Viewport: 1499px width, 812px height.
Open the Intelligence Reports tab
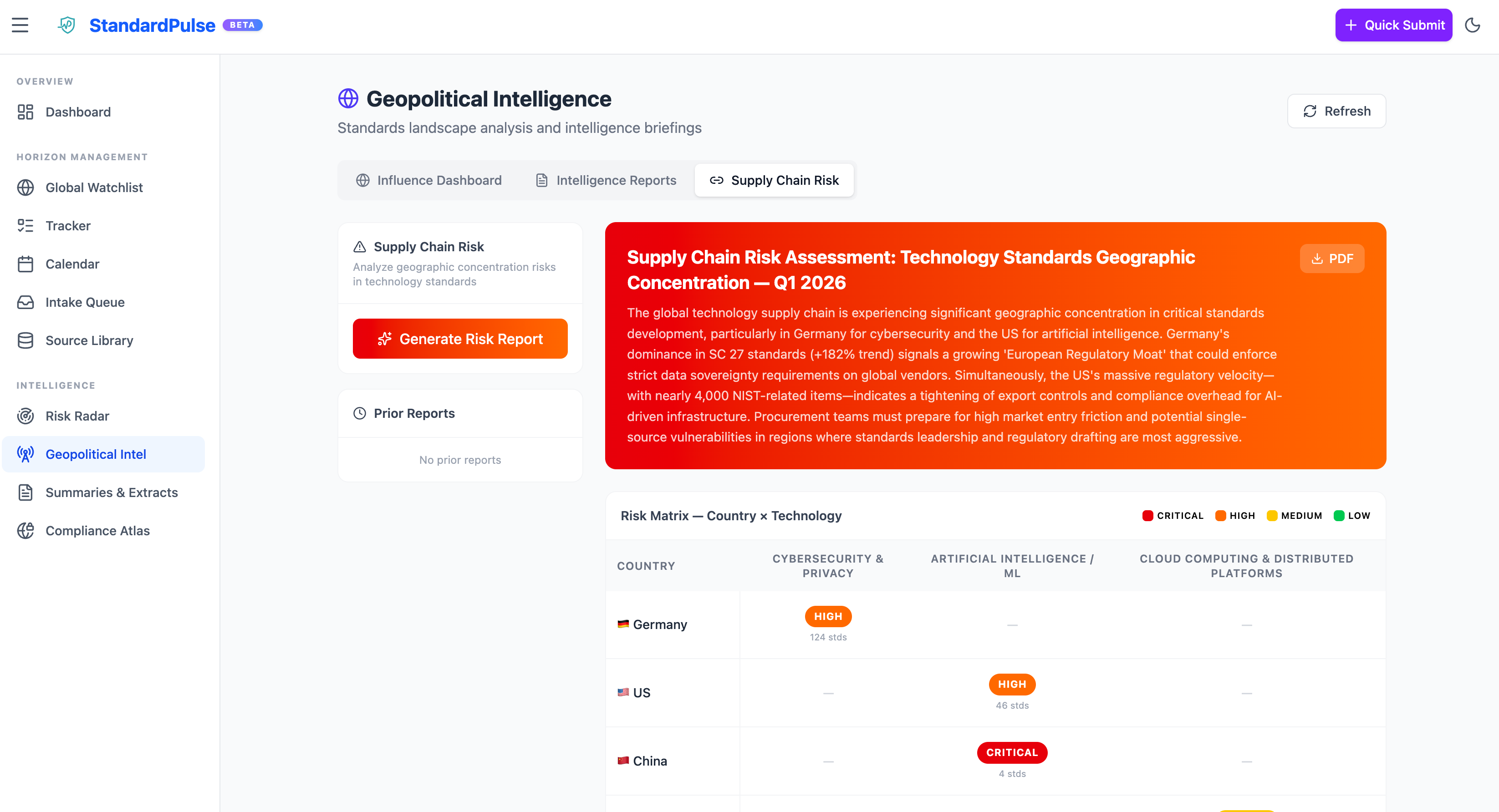[606, 180]
